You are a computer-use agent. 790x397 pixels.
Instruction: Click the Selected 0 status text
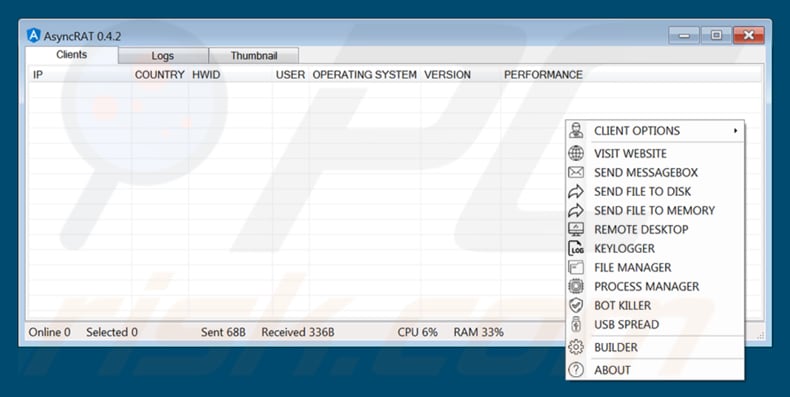point(111,332)
